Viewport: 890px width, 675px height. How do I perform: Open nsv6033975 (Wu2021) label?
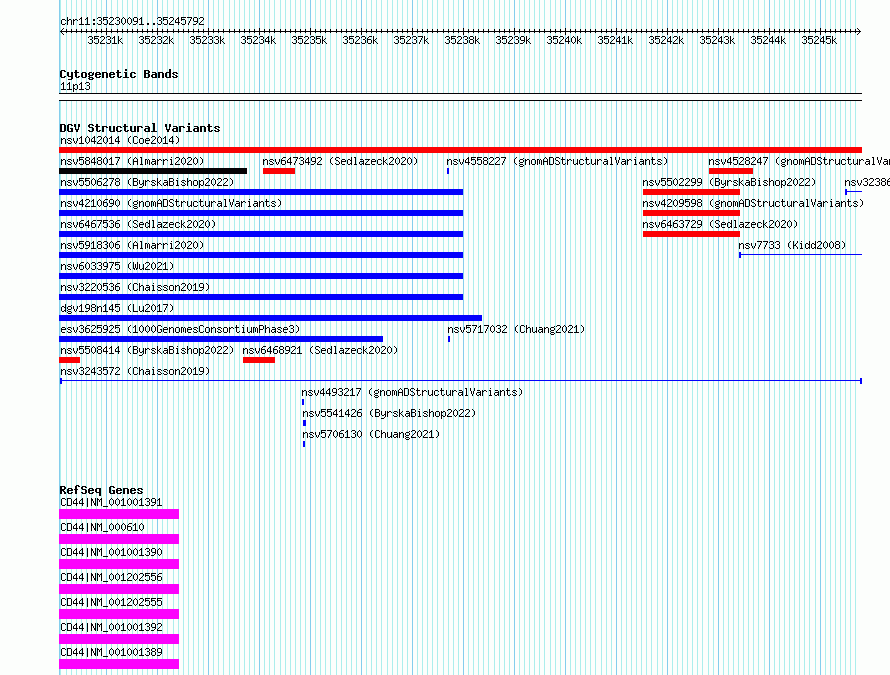coord(117,266)
